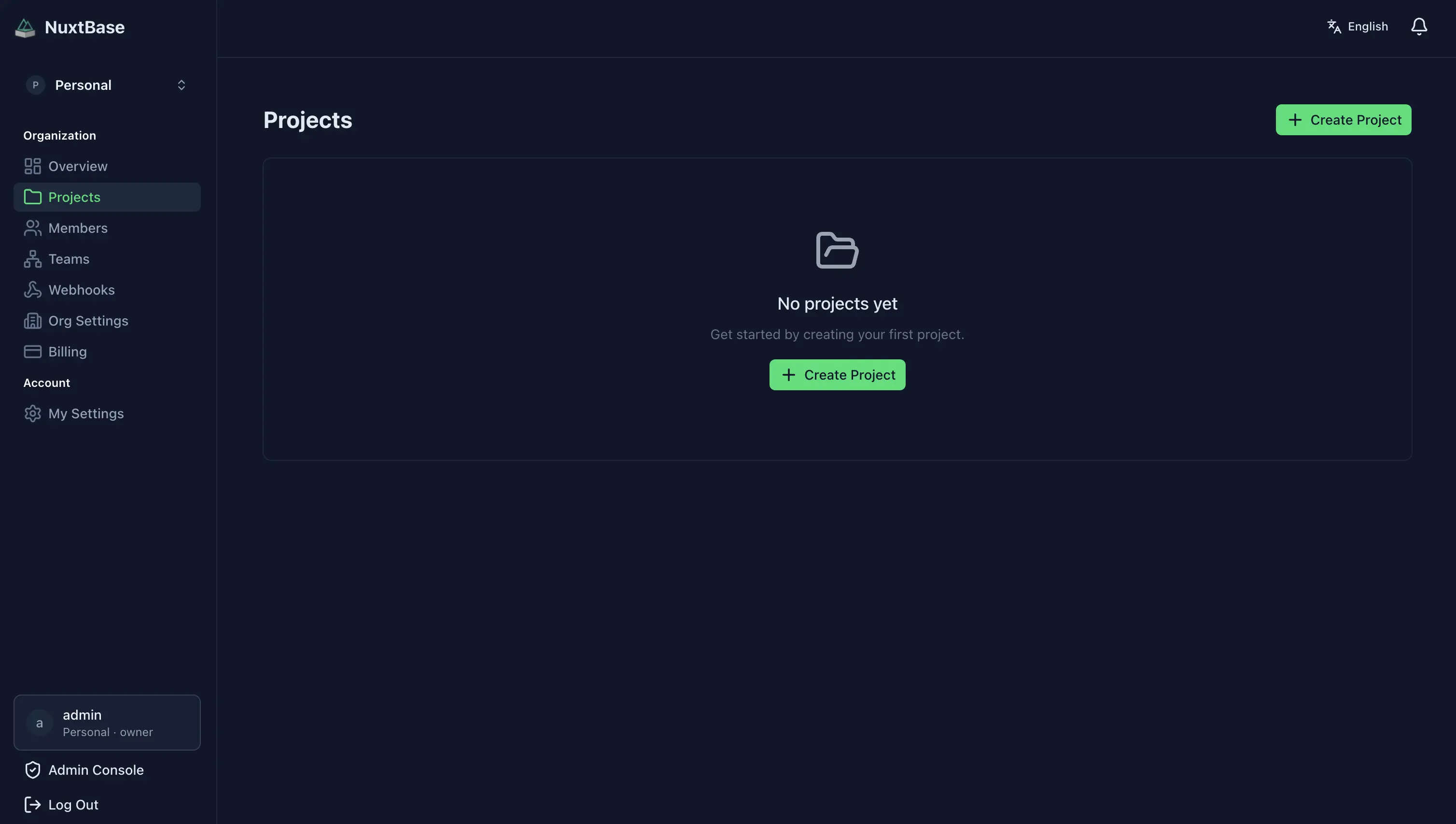Open notifications bell icon
Viewport: 1456px width, 824px height.
pyautogui.click(x=1419, y=27)
